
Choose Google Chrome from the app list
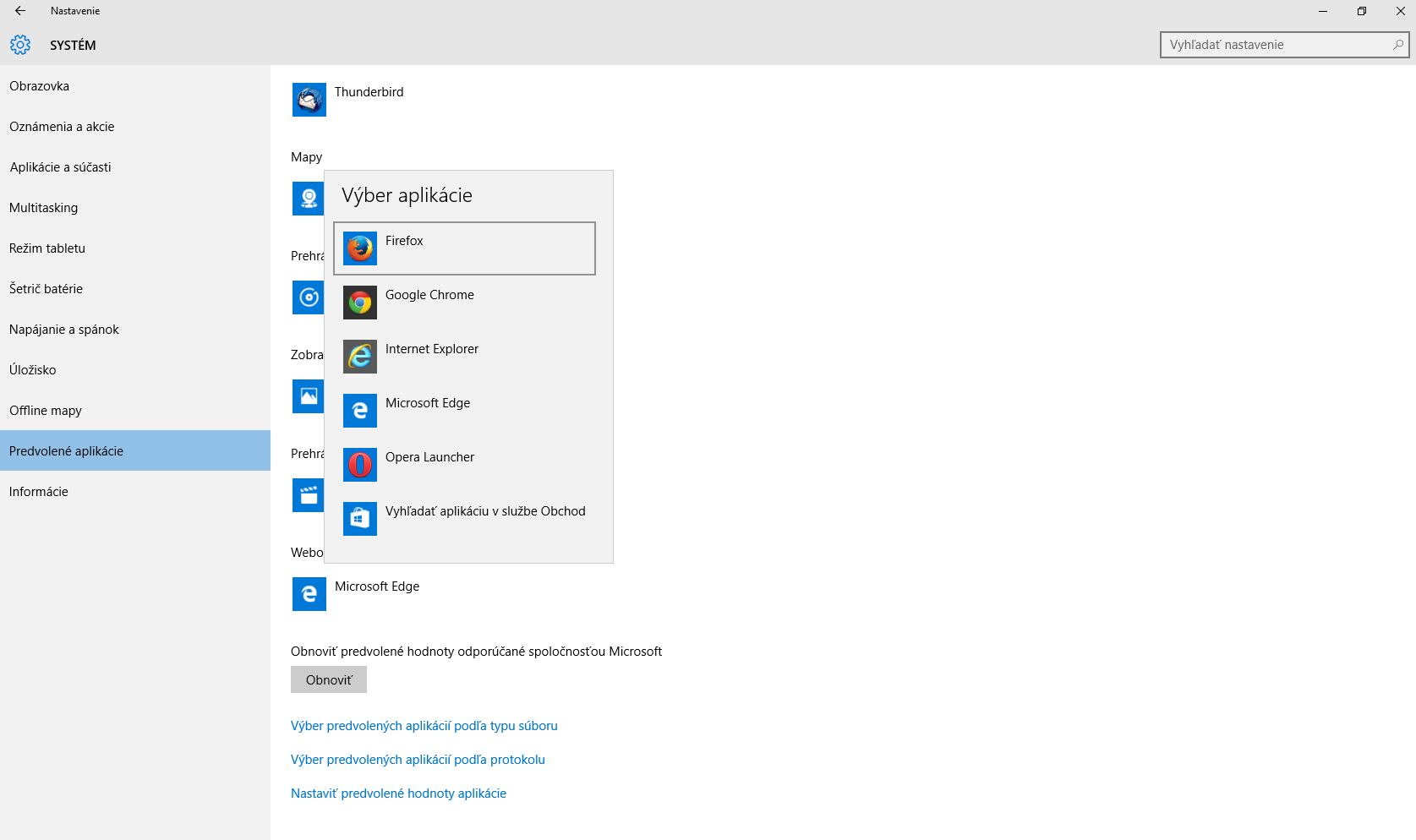pyautogui.click(x=464, y=303)
